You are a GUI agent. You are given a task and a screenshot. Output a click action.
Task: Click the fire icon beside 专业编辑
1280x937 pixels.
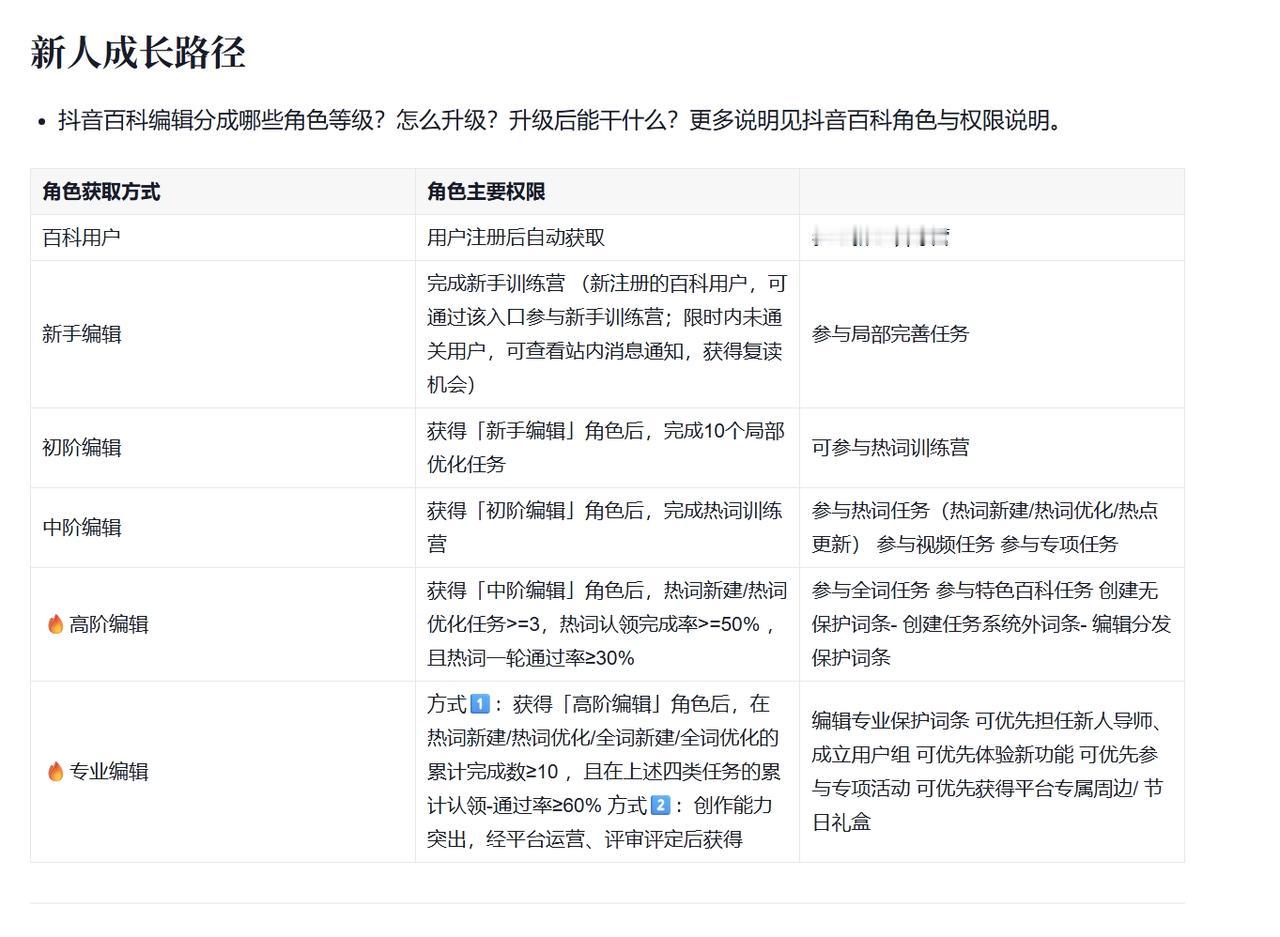click(56, 772)
